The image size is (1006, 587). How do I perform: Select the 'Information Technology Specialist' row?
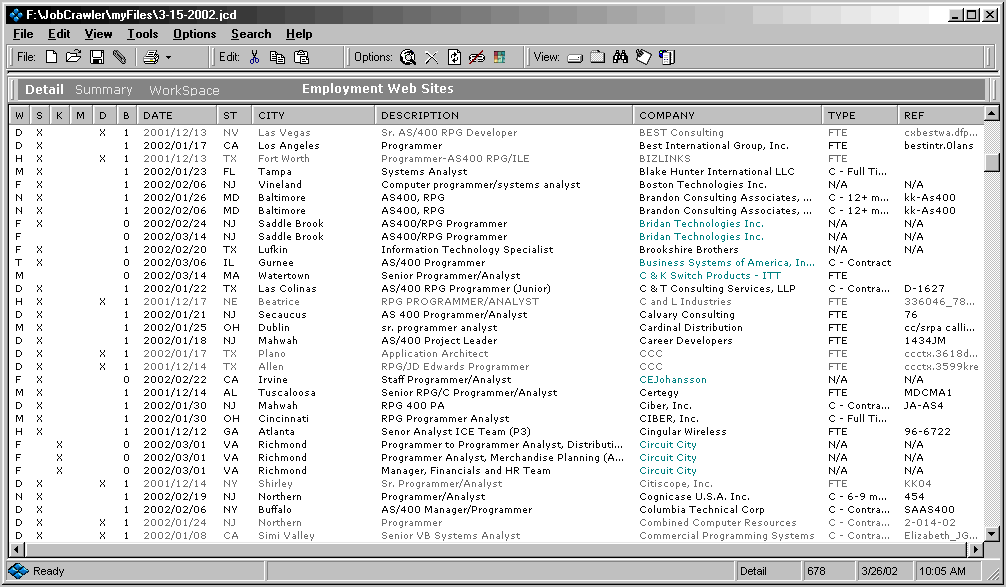pyautogui.click(x=495, y=250)
